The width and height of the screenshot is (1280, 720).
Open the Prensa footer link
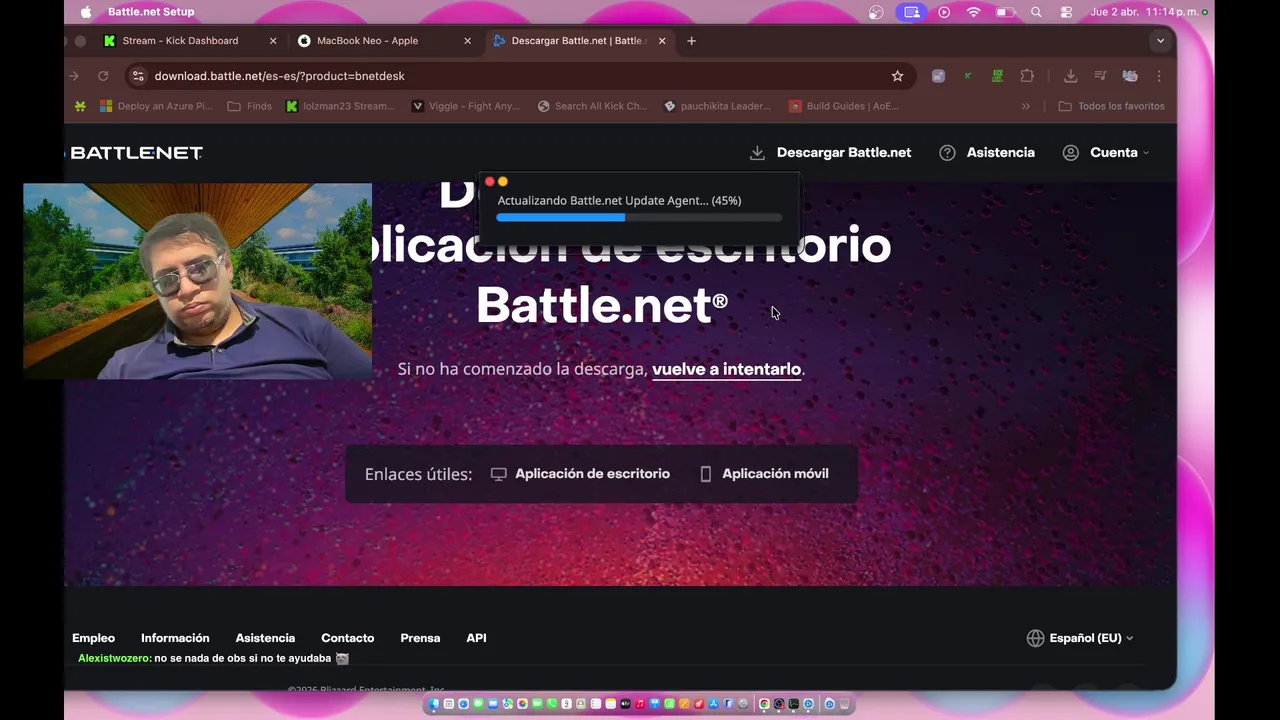tap(420, 638)
